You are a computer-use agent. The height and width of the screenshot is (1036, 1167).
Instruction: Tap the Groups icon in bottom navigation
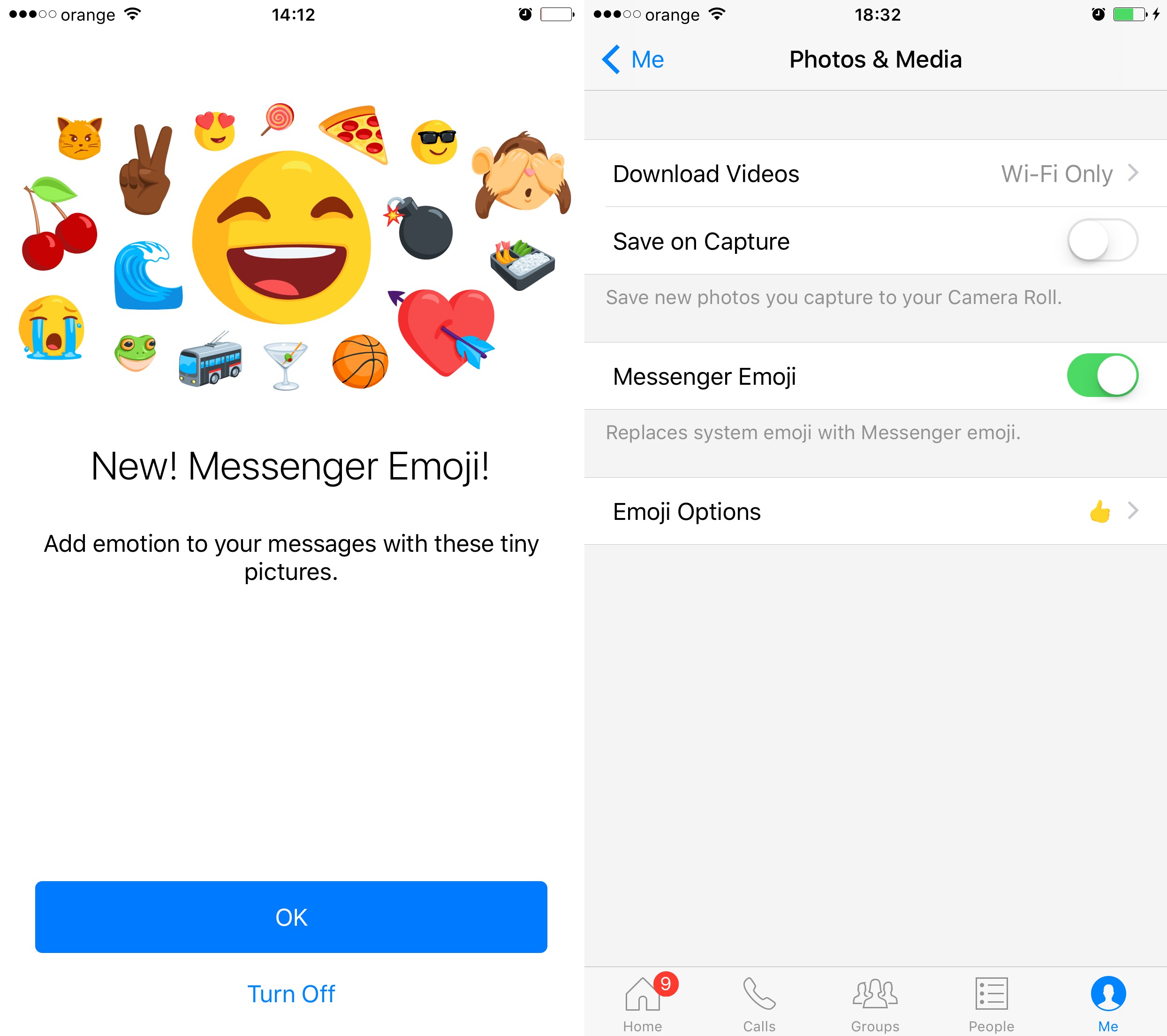tap(875, 994)
